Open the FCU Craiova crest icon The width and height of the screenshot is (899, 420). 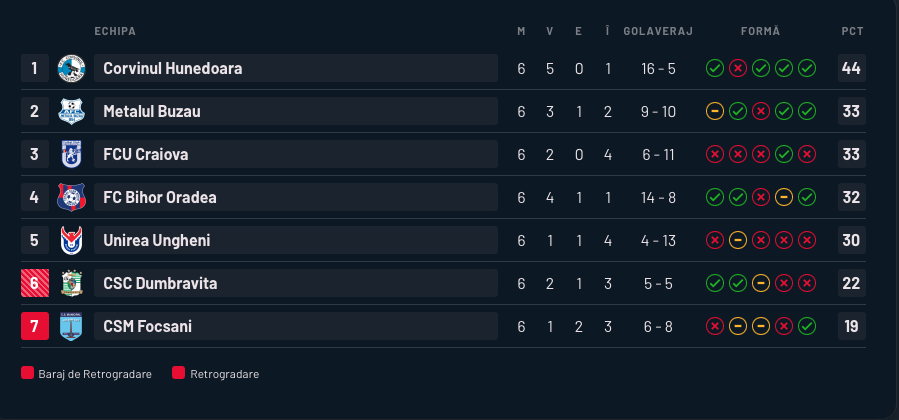pyautogui.click(x=71, y=154)
